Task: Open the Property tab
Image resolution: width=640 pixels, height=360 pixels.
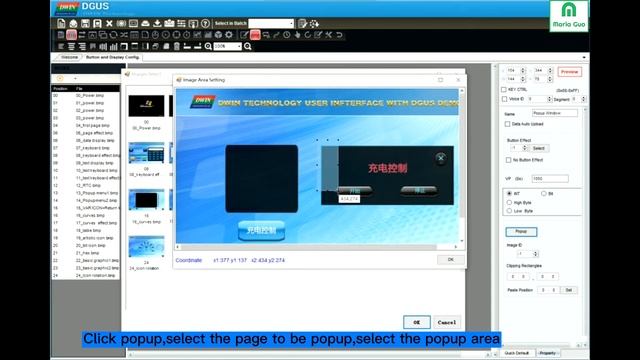Action: pyautogui.click(x=547, y=353)
